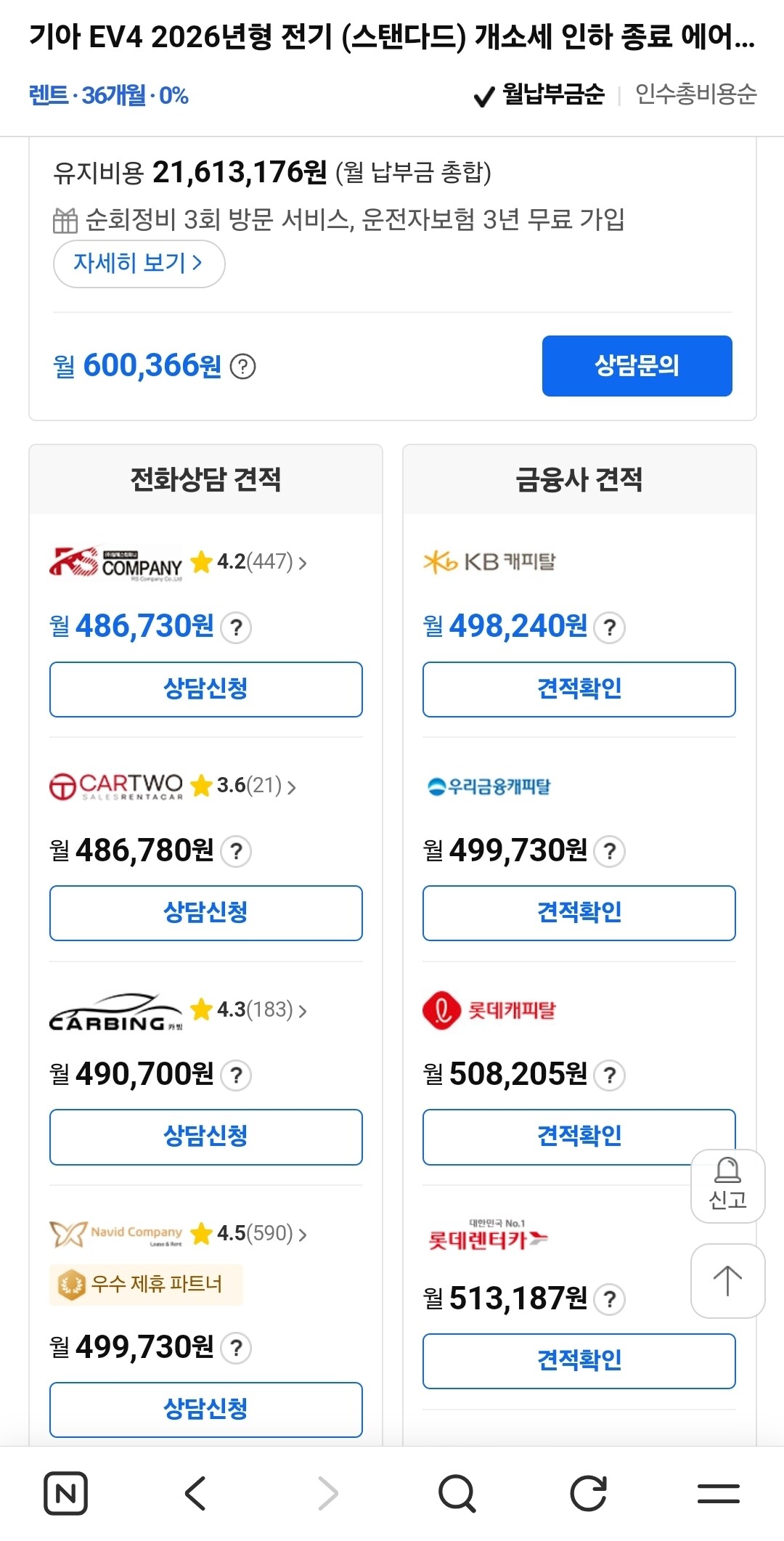The image size is (784, 1541).
Task: View the 금융사 견적 column header
Action: click(579, 479)
